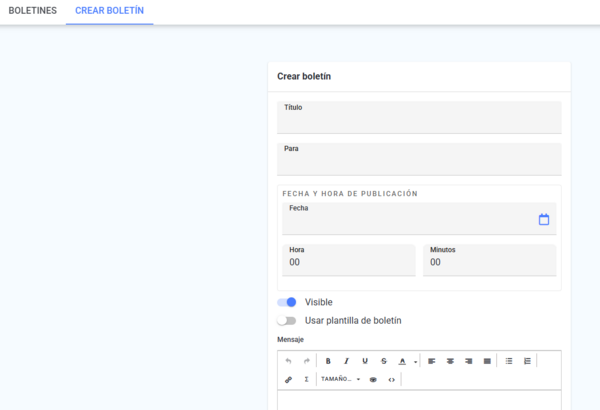This screenshot has width=600, height=410.
Task: Apply italic formatting in message editor
Action: (346, 361)
